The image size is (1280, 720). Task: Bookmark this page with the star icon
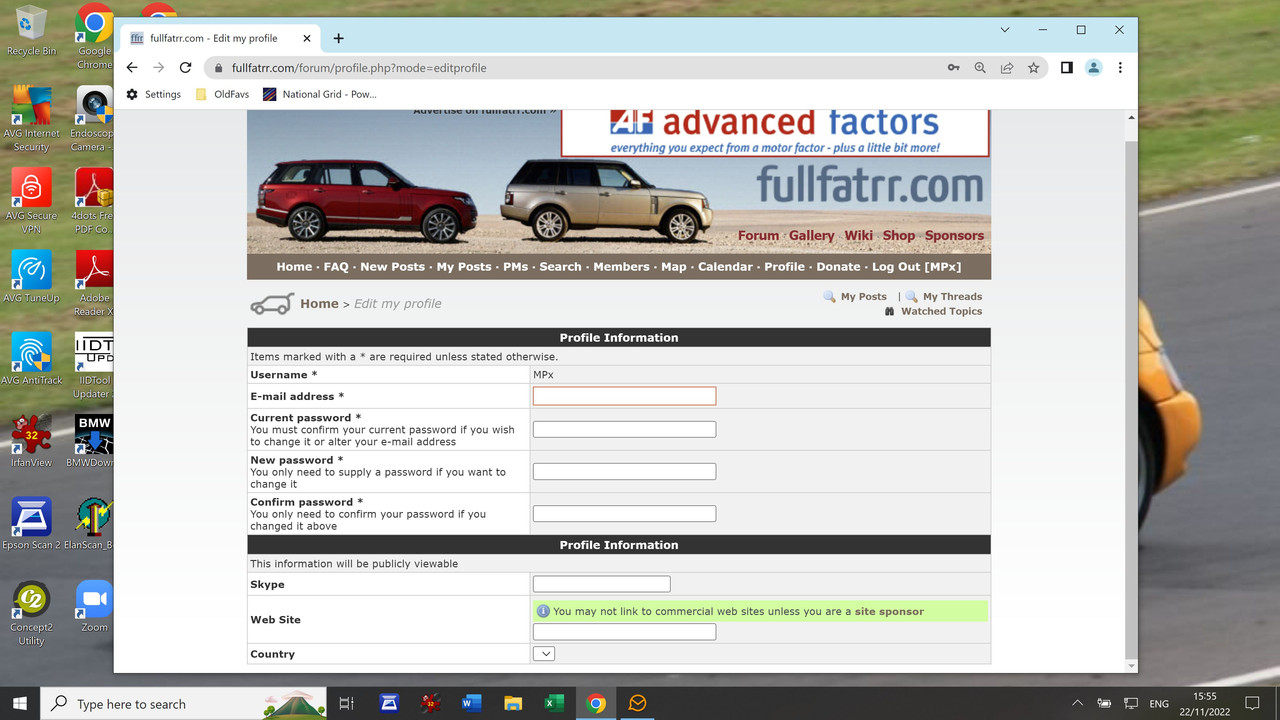[1034, 68]
